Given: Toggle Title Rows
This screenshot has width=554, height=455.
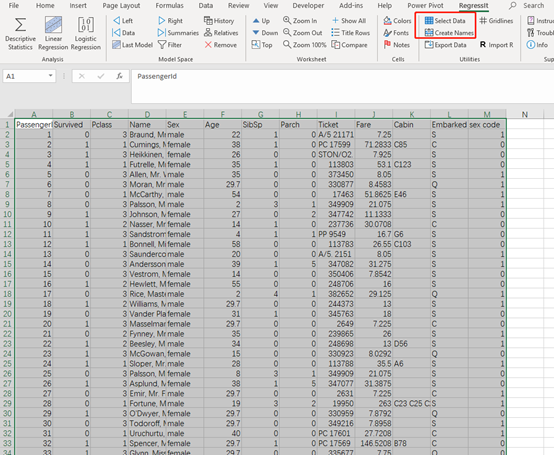Looking at the screenshot, I should pyautogui.click(x=350, y=33).
